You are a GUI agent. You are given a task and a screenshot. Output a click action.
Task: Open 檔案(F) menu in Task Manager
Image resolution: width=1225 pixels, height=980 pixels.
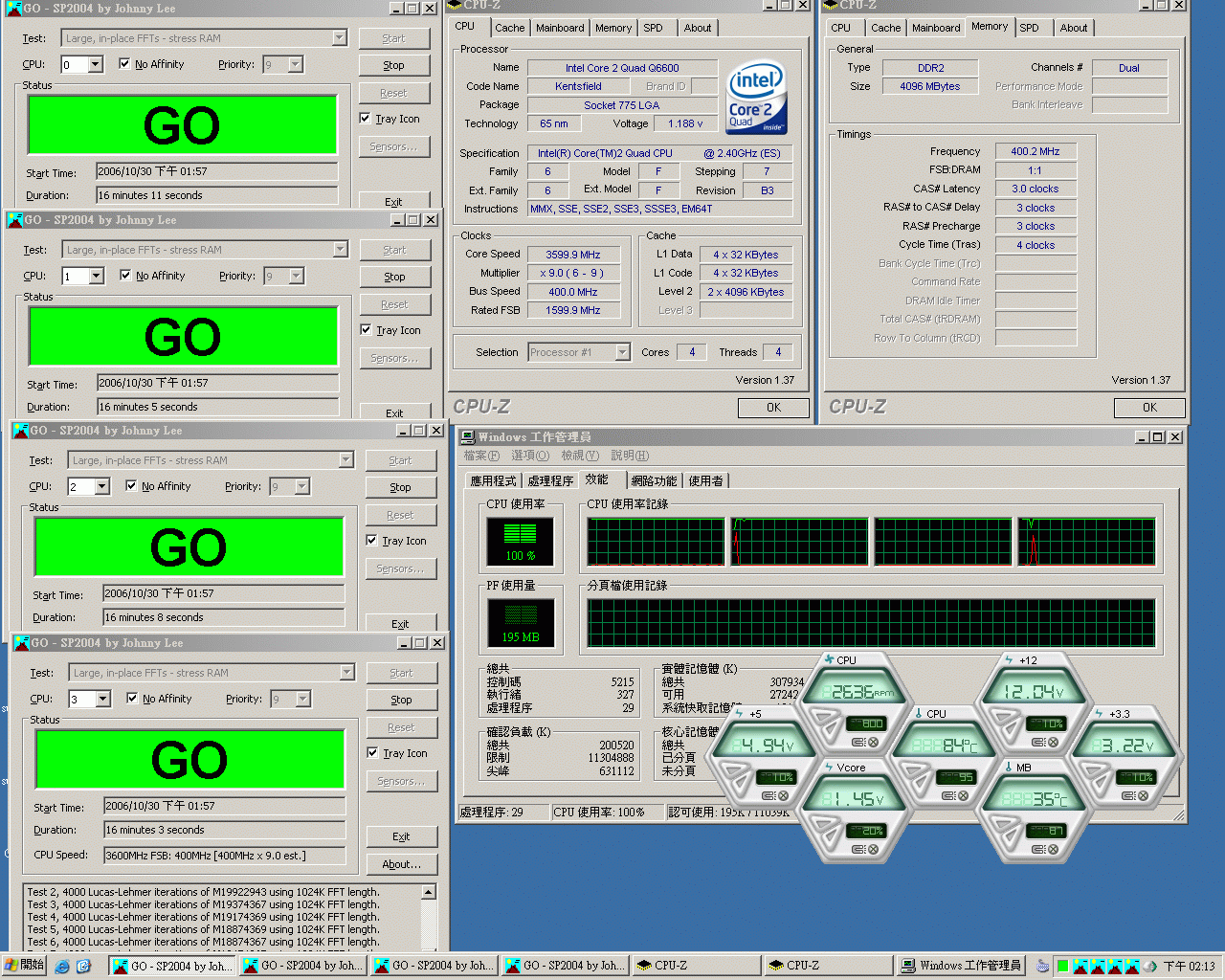[480, 456]
